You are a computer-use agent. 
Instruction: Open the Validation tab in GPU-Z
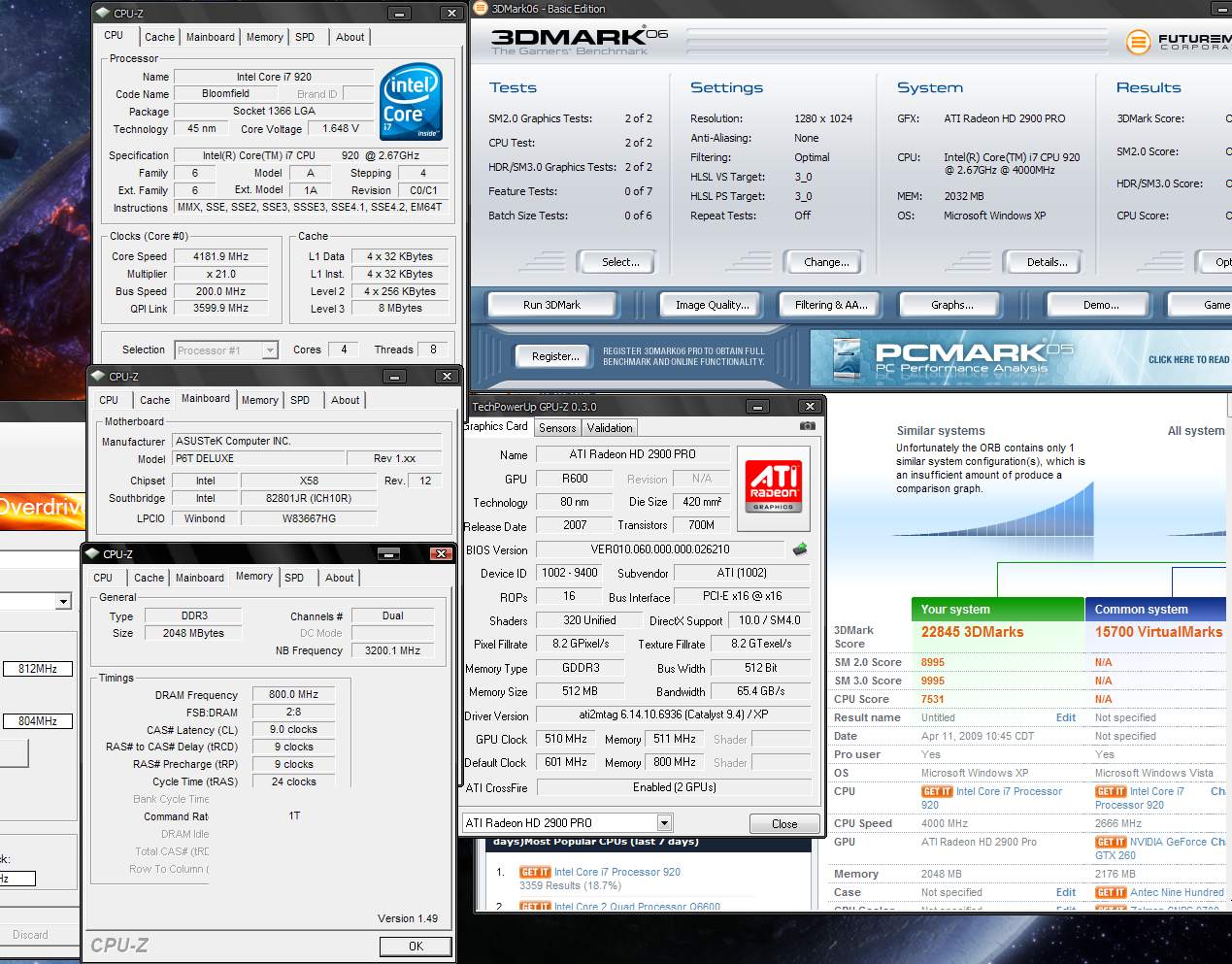610,427
